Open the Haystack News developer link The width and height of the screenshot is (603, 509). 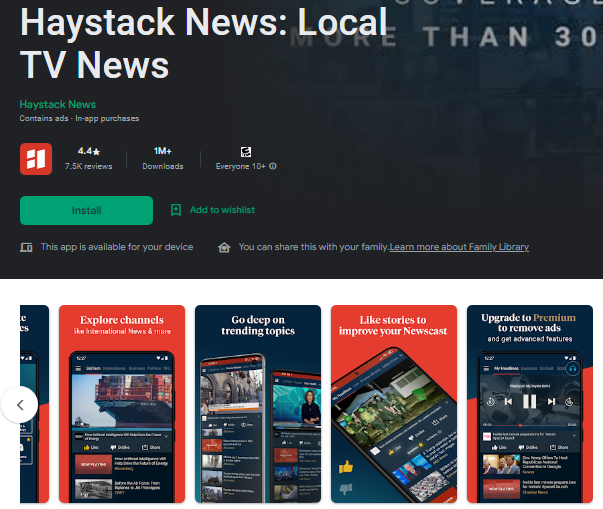click(58, 104)
